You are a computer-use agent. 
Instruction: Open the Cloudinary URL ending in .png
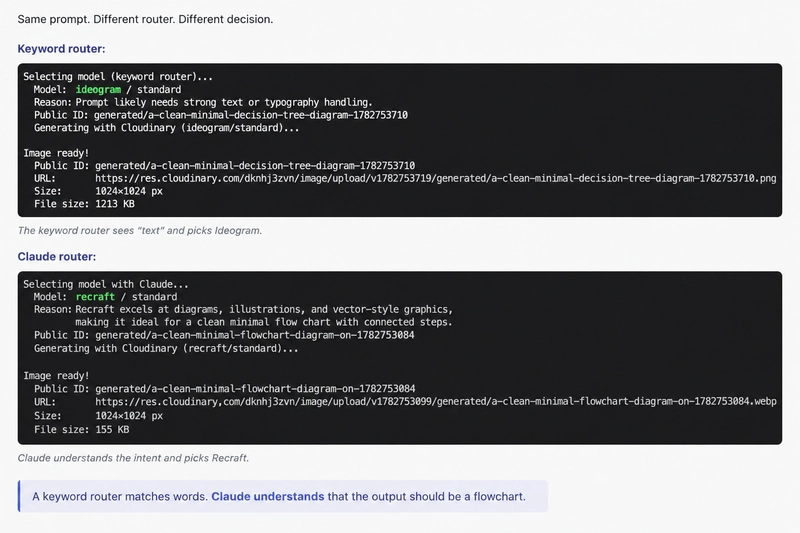tap(435, 179)
